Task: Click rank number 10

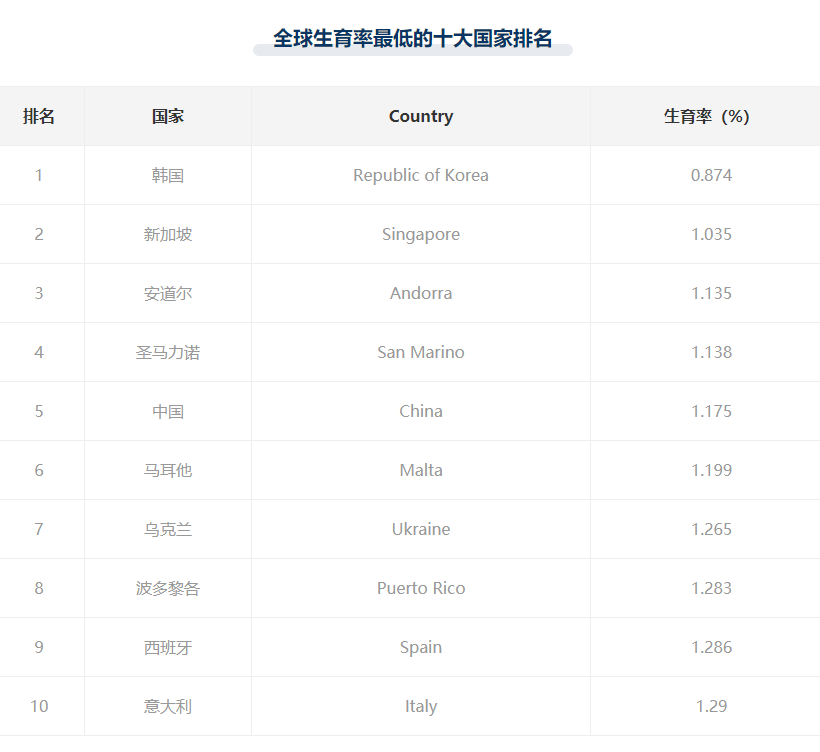Action: tap(39, 707)
